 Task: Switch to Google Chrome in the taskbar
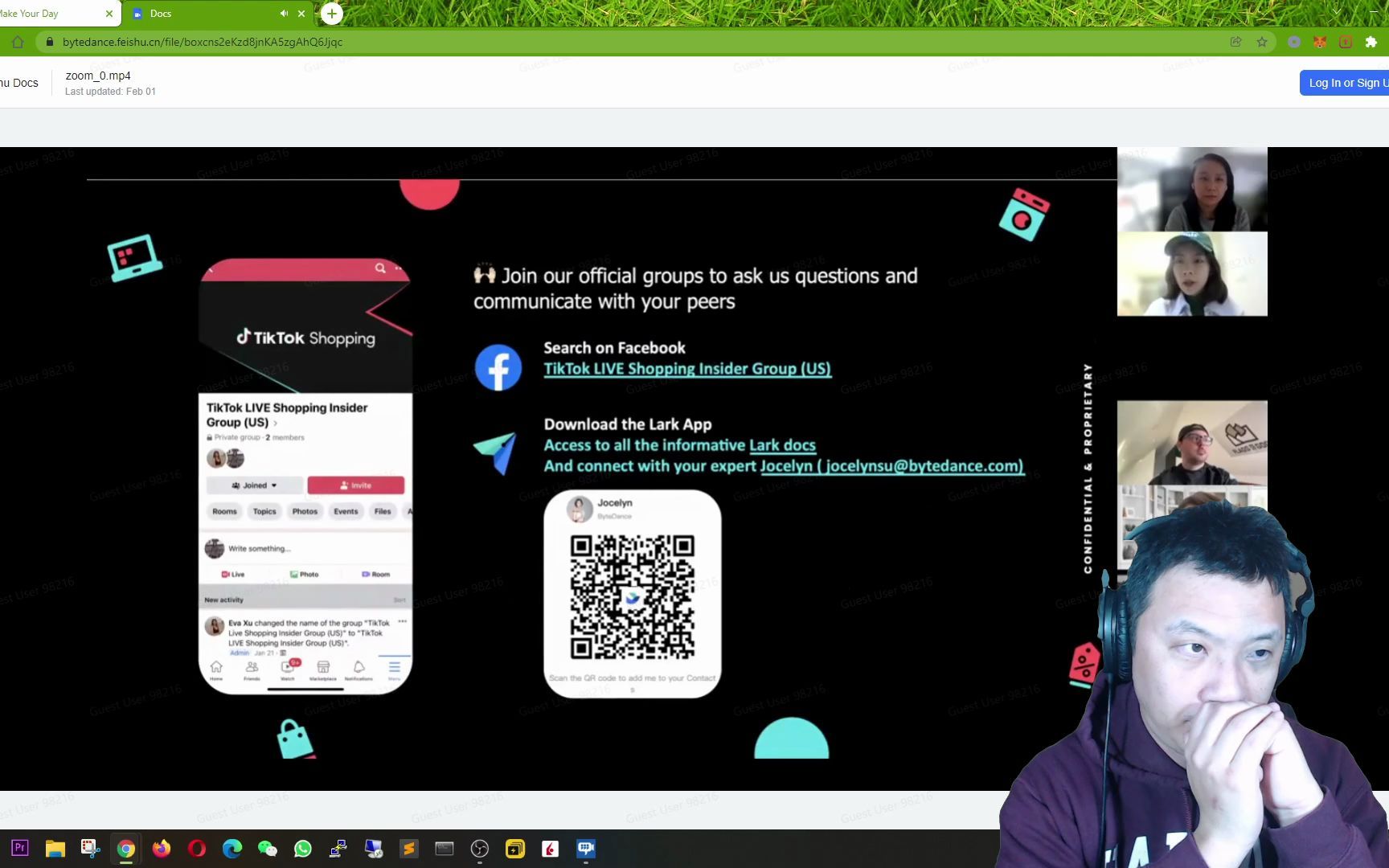coord(126,848)
